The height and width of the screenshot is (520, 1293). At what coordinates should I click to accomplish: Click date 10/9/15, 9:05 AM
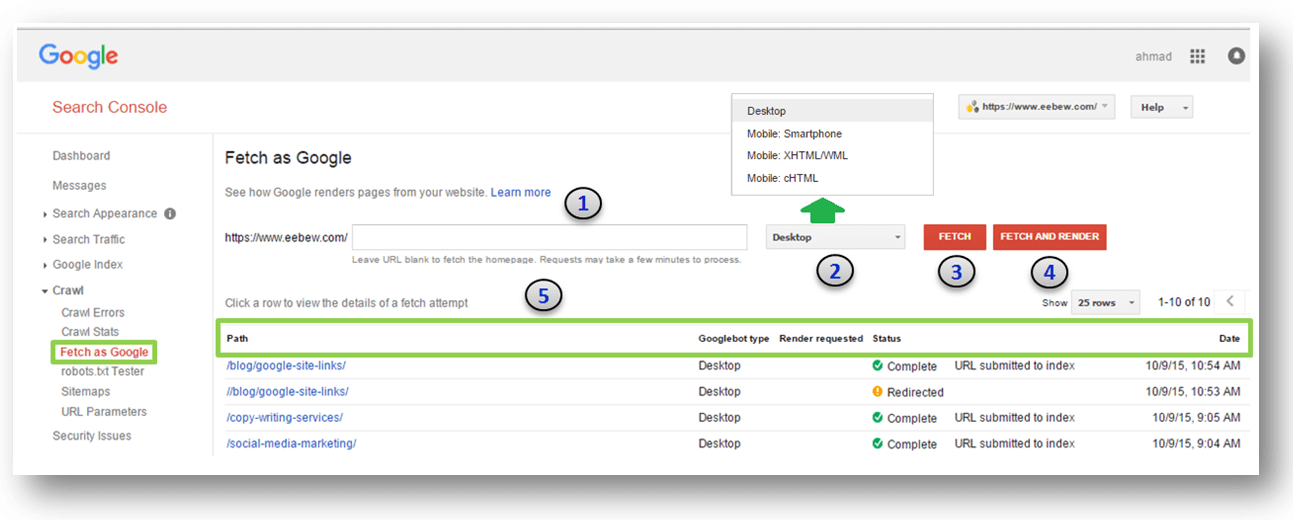click(x=1197, y=418)
